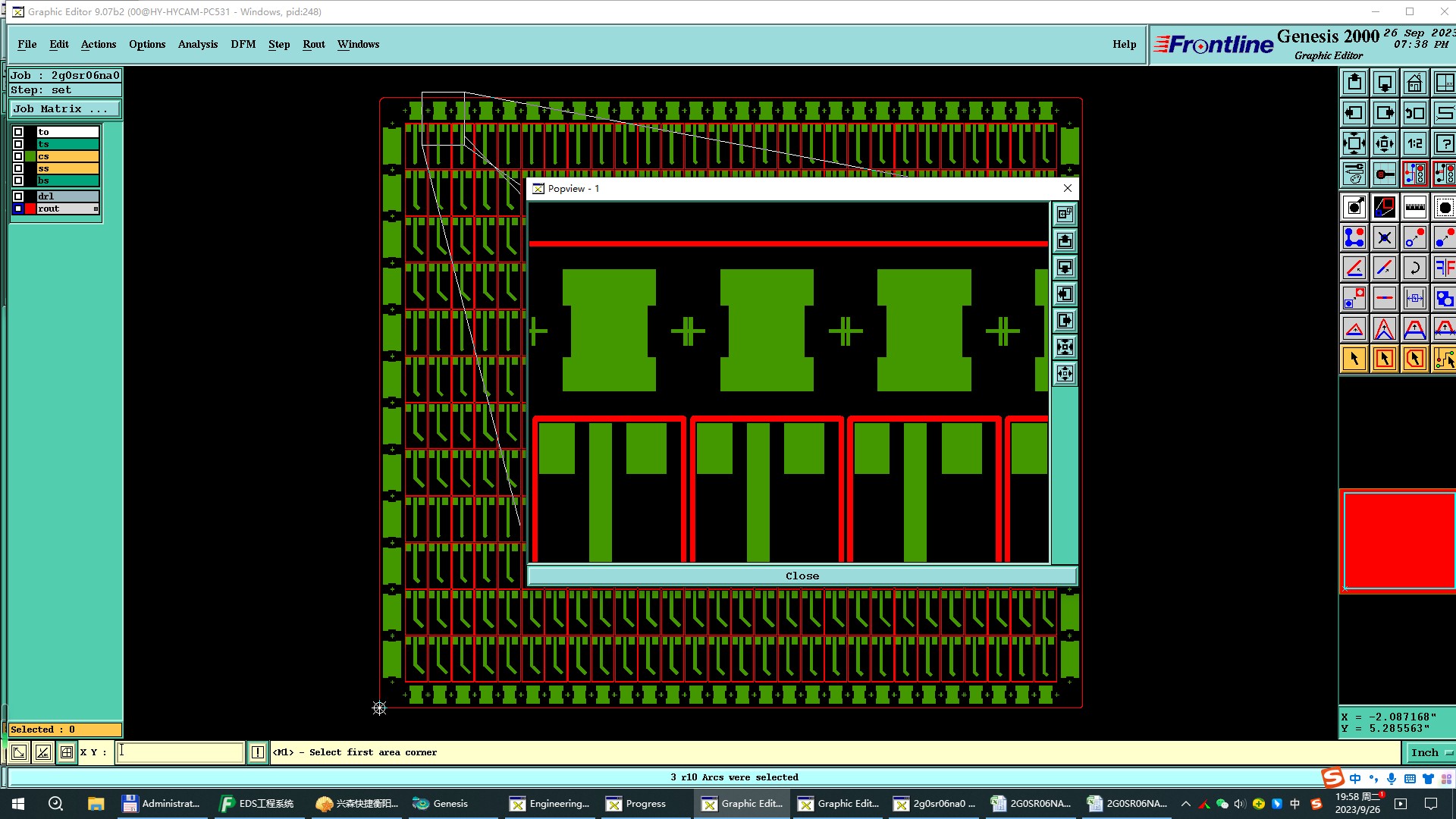The image size is (1456, 819).
Task: Click the rotate arrow tool icon
Action: 1414,268
